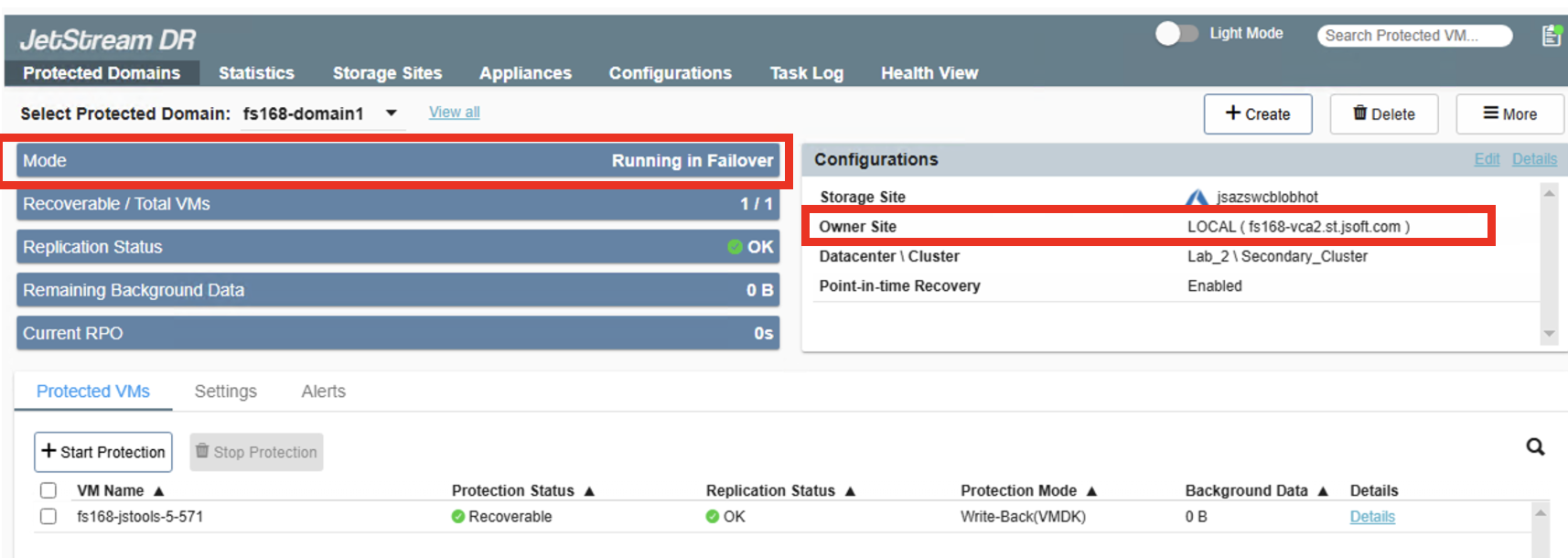Screen dimensions: 1568x558
Task: Sort by Protection Status arrow icon
Action: [x=589, y=491]
